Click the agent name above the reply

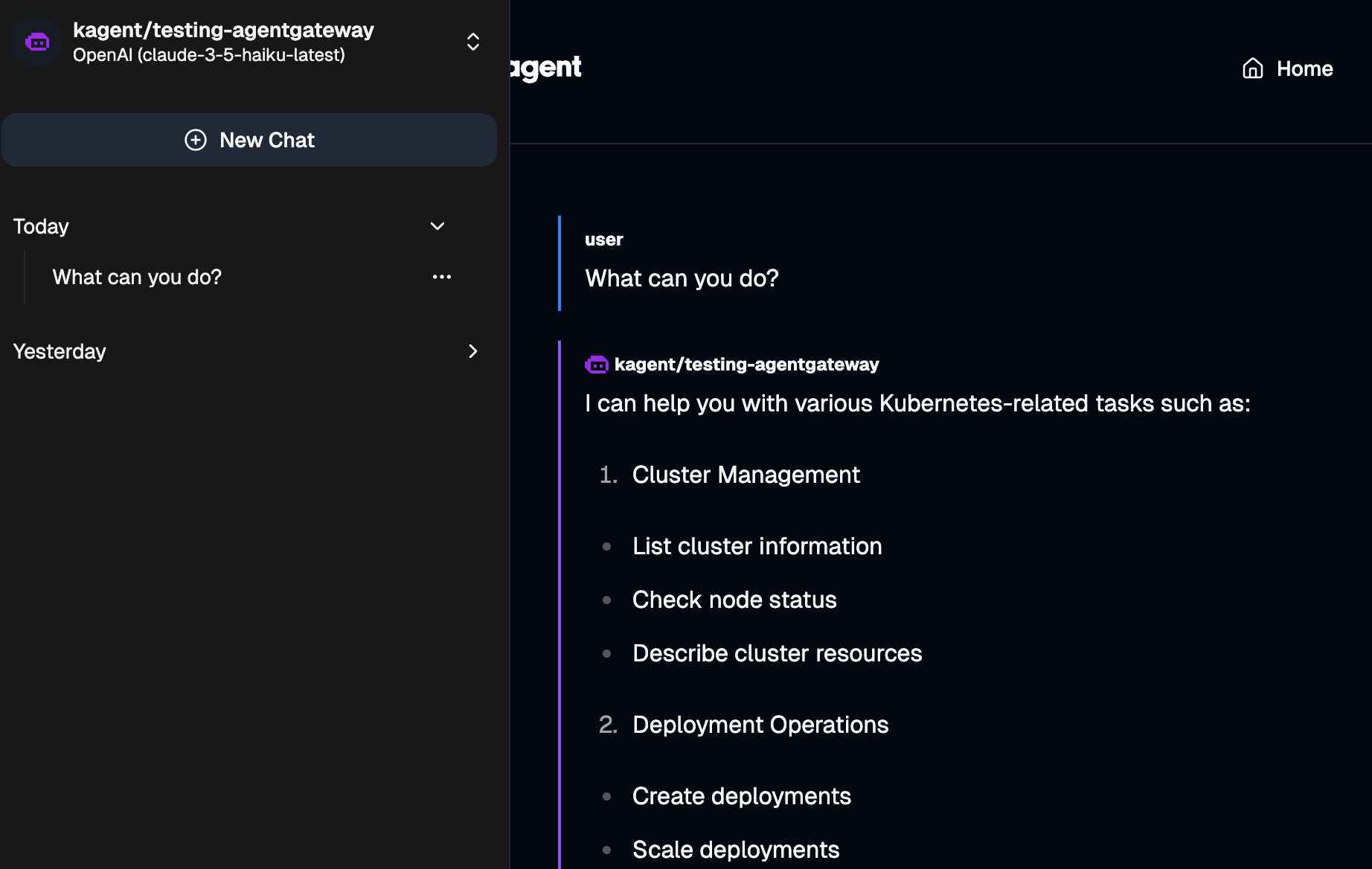746,365
